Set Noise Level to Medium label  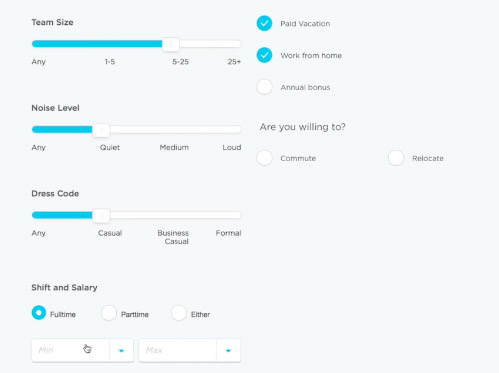(x=174, y=147)
